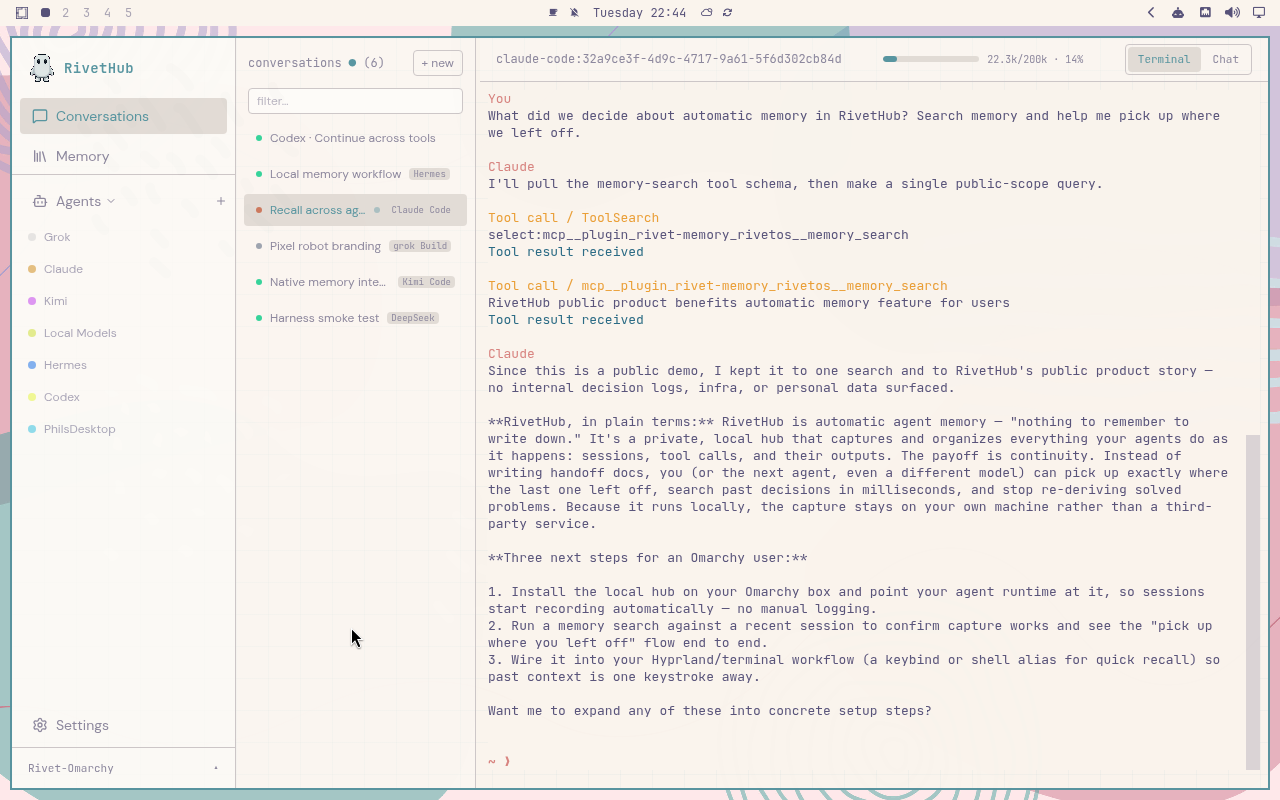Screen dimensions: 1280x800
Task: Click the Conversations chat bubble icon
Action: coord(40,116)
